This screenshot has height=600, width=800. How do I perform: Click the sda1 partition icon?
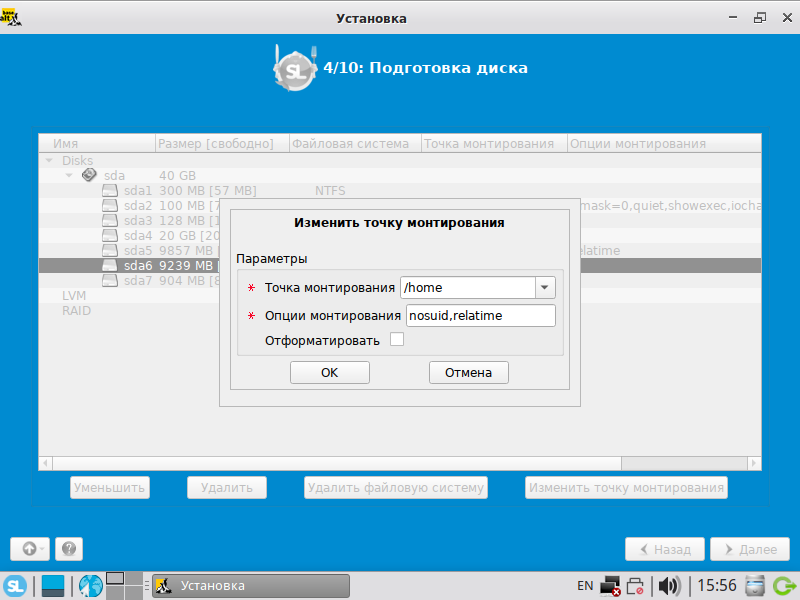[110, 190]
